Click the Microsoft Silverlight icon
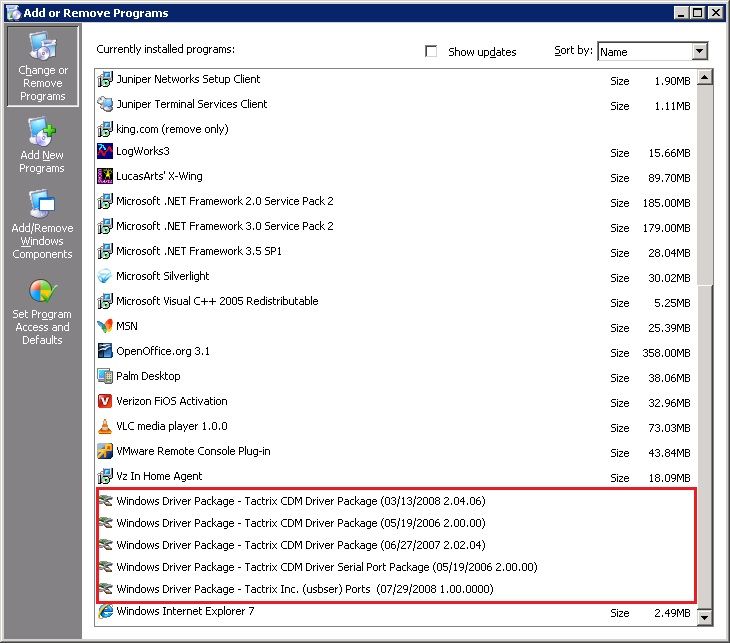Screen dimensions: 730x643 (106, 276)
